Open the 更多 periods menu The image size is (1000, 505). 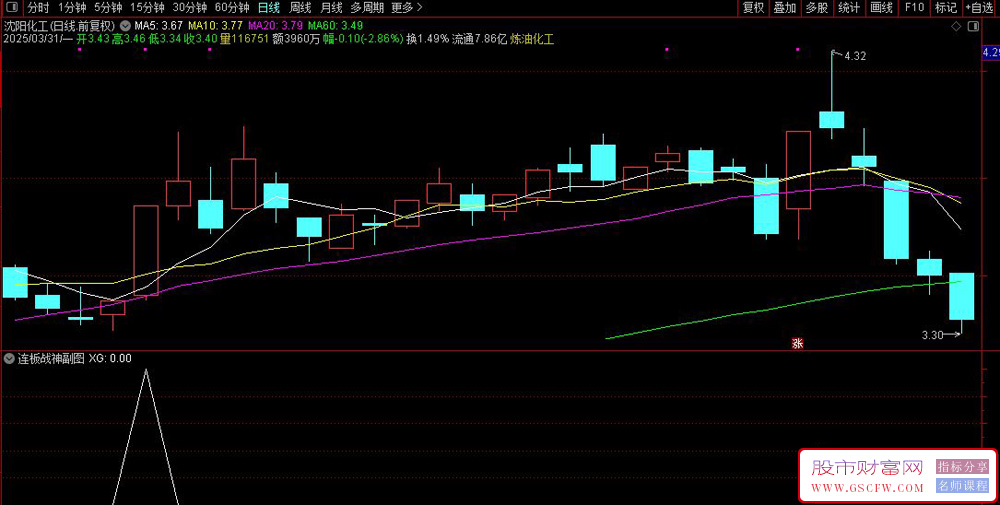(406, 8)
